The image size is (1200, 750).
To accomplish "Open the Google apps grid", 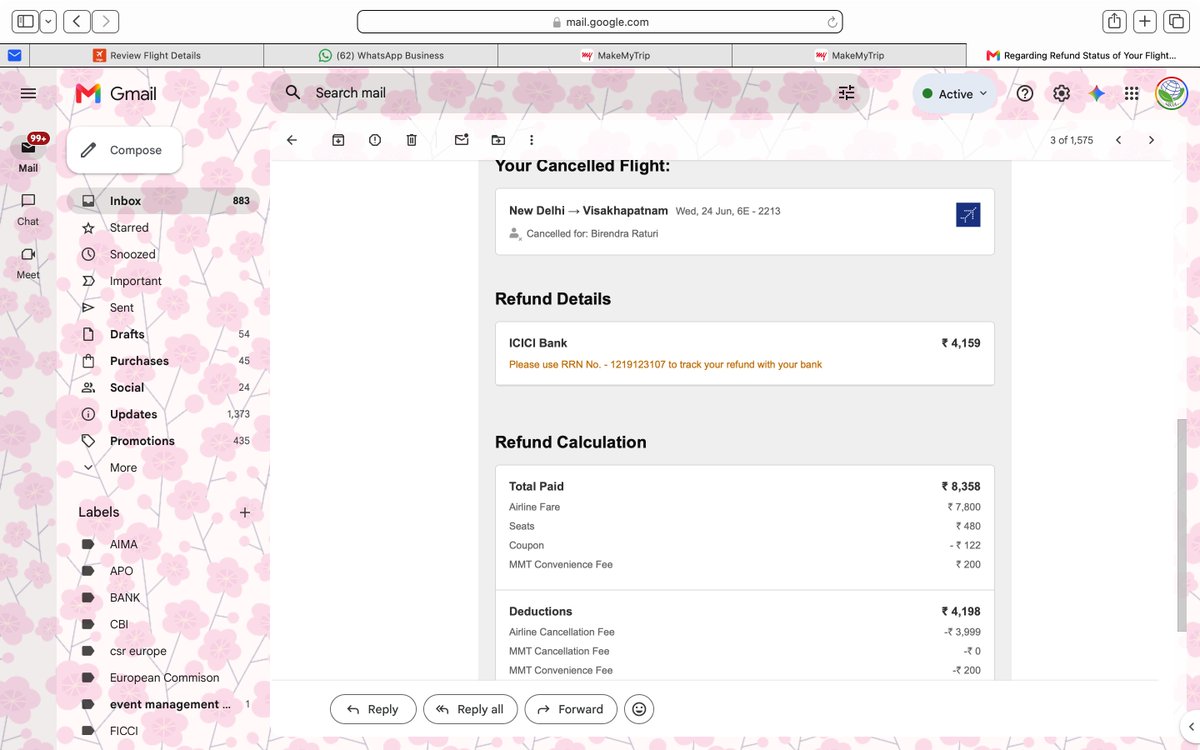I will point(1132,93).
